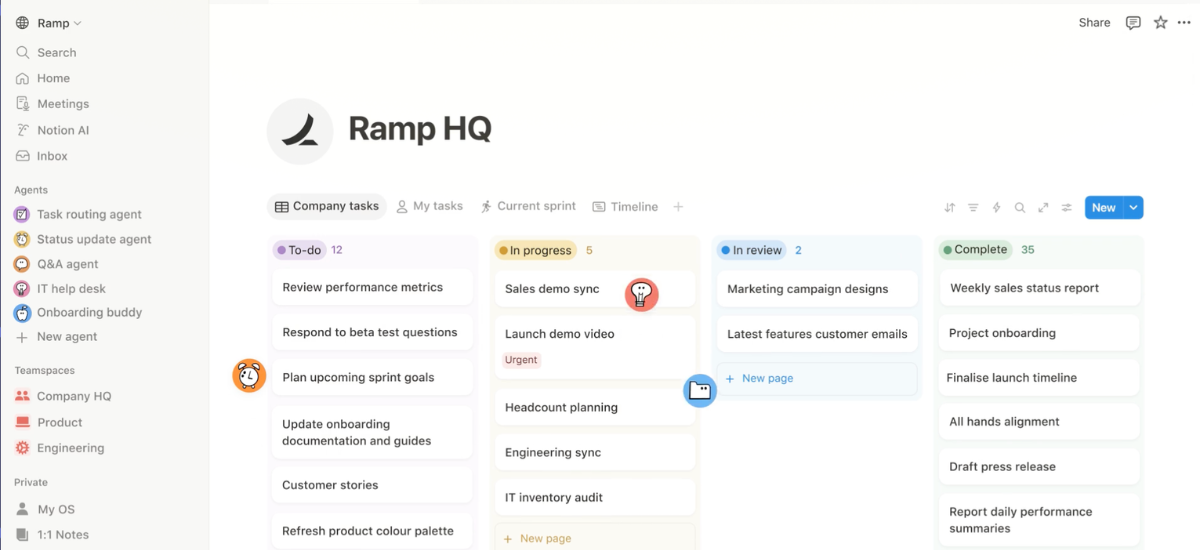1200x550 pixels.
Task: Open the page more options menu
Action: (1184, 23)
